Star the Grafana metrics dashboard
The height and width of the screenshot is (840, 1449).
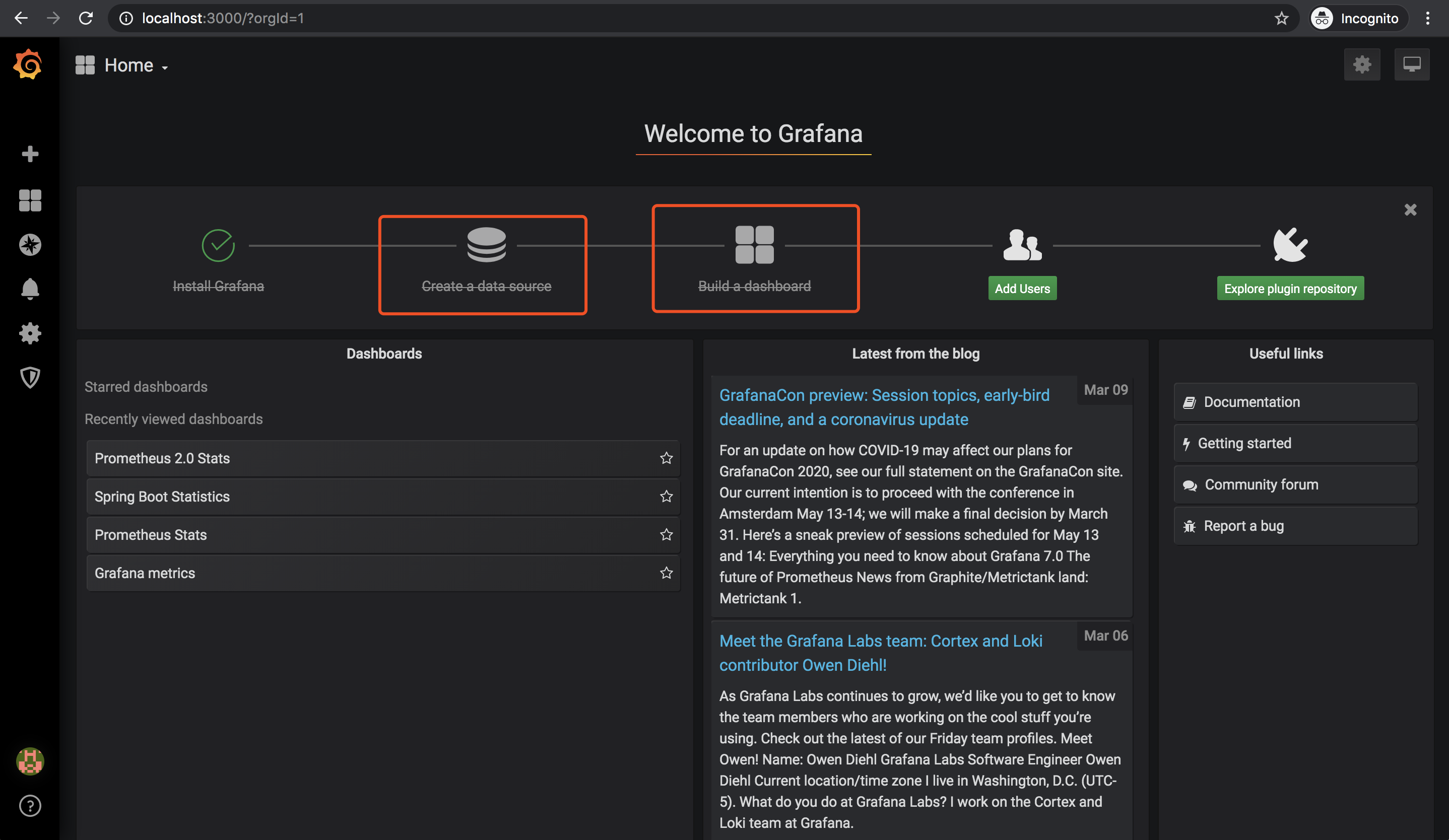point(667,573)
